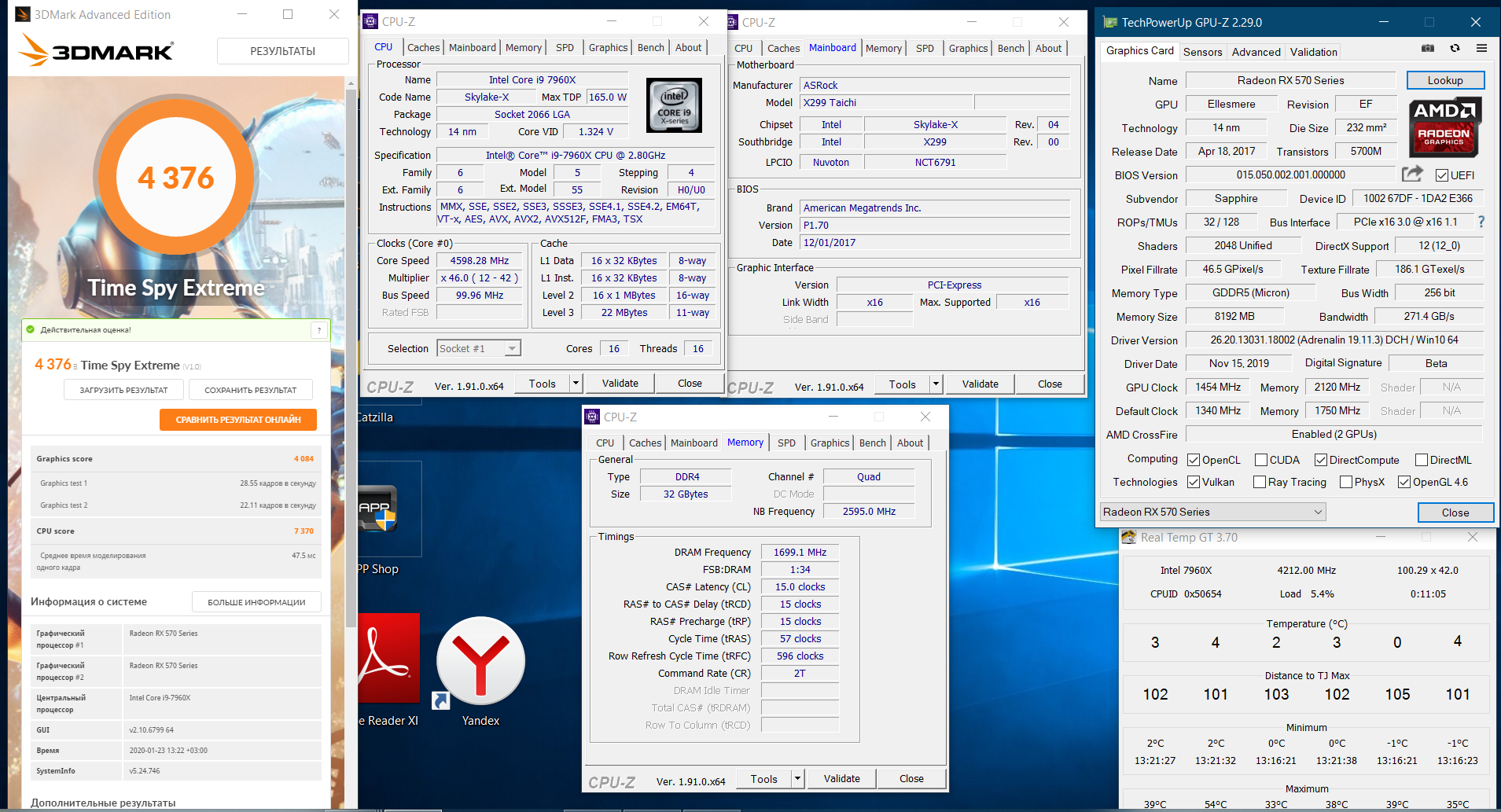Click the Intel Core i9 X-series logo

tap(674, 105)
